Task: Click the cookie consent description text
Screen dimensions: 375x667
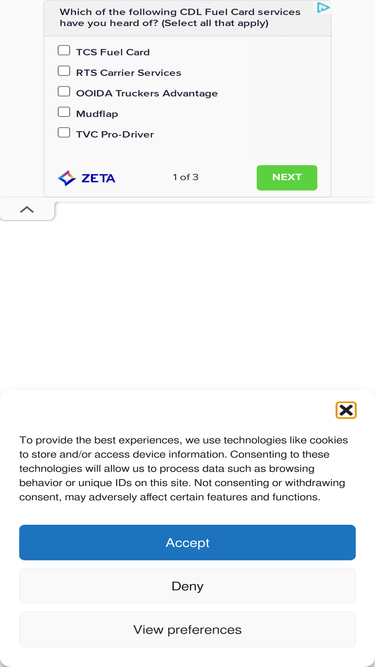Action: [184, 468]
